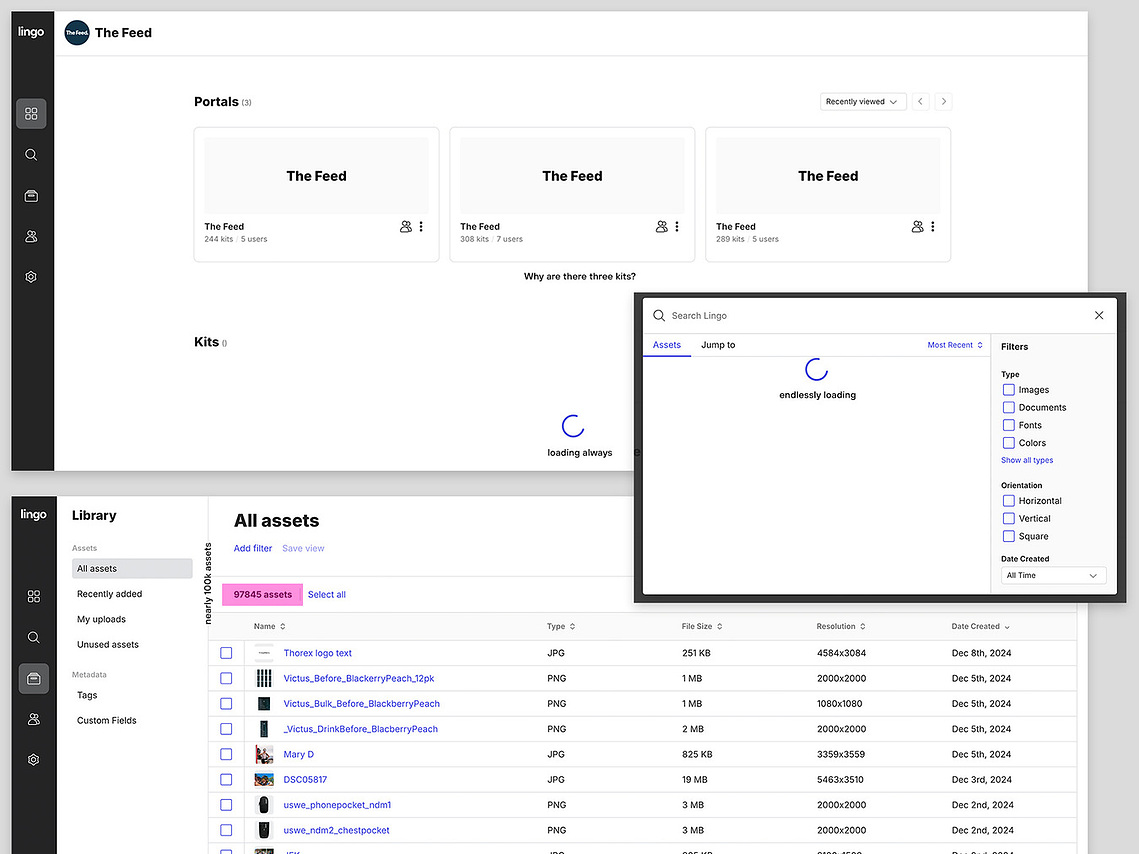
Task: Open All Time date created dropdown
Action: coord(1053,575)
